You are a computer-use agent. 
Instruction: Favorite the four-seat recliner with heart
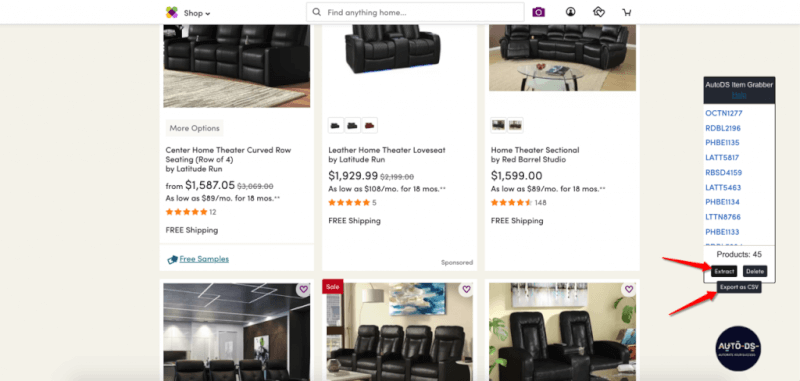[x=466, y=289]
